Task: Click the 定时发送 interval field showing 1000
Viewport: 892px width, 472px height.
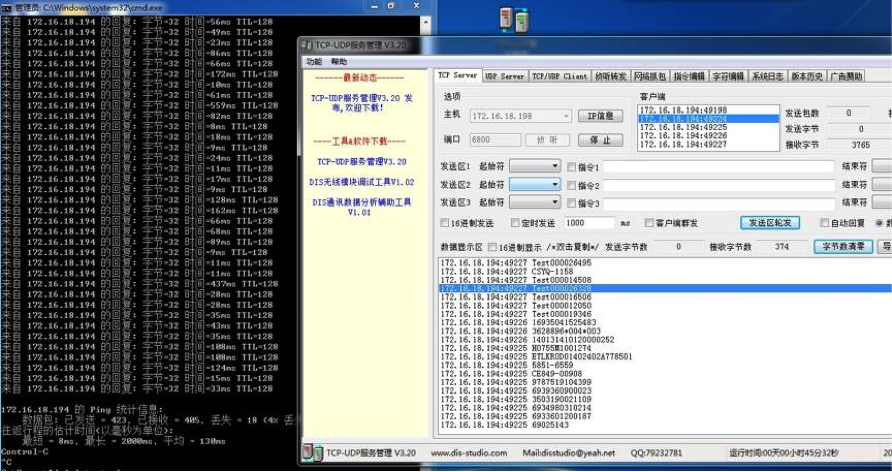Action: (x=588, y=223)
